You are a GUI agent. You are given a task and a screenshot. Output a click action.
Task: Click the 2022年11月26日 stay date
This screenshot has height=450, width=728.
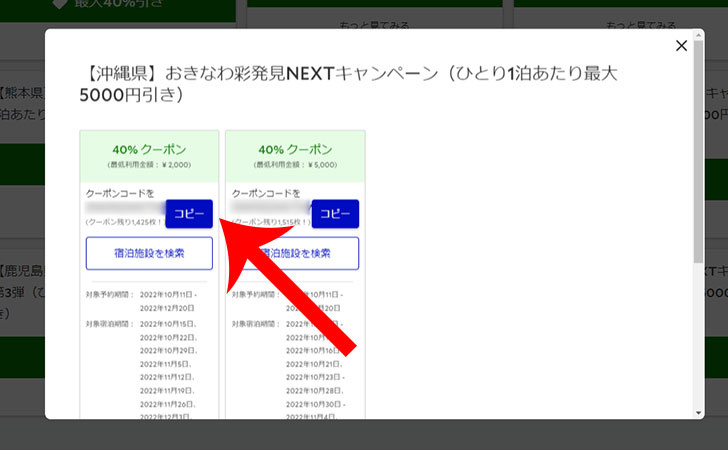(168, 404)
